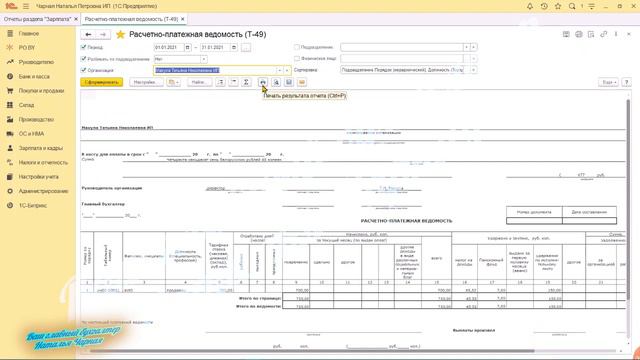The height and width of the screenshot is (360, 640).
Task: Toggle the Организация checkbox
Action: [x=84, y=70]
